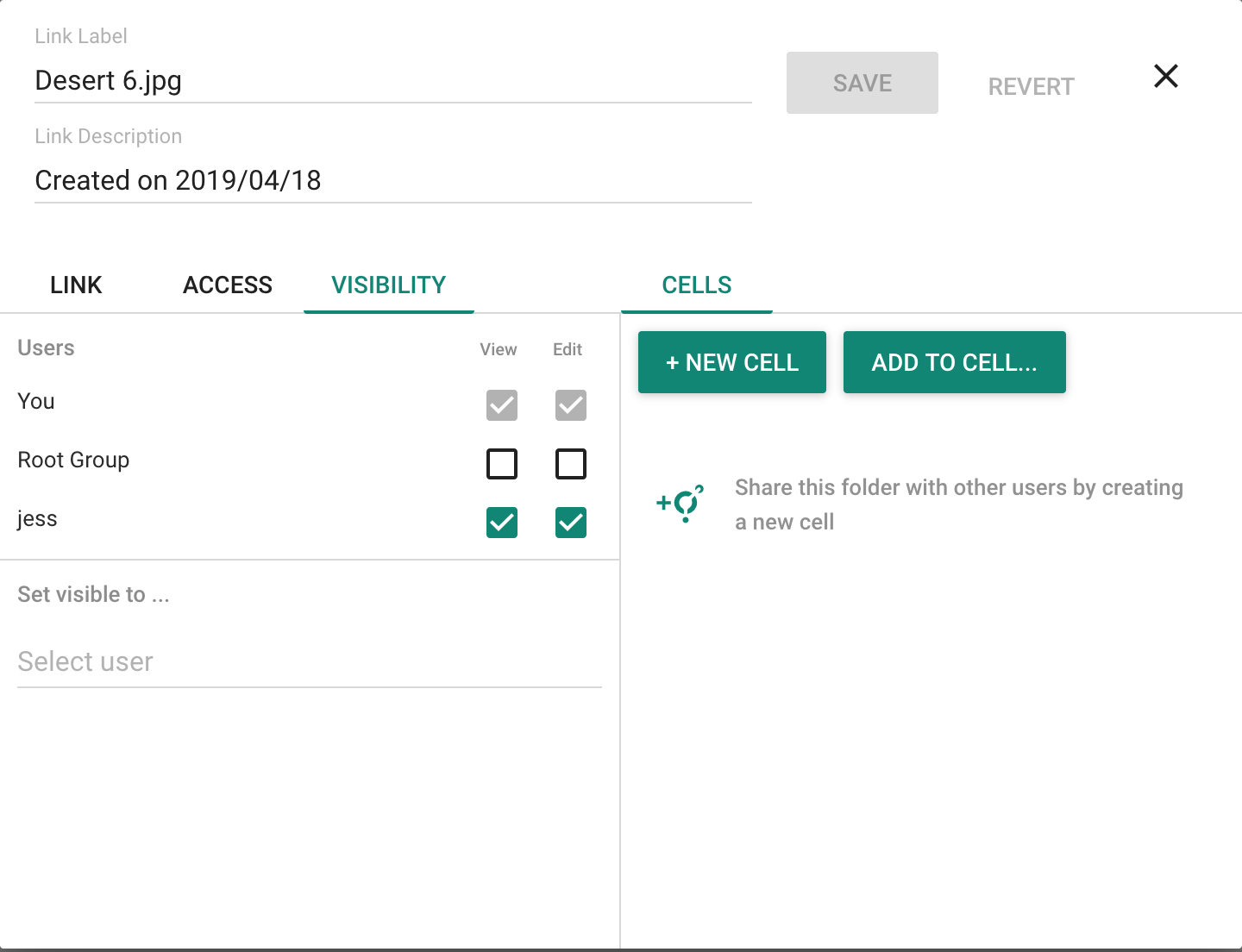Edit the Link Label field Desert 6.jpg
This screenshot has width=1242, height=952.
393,81
